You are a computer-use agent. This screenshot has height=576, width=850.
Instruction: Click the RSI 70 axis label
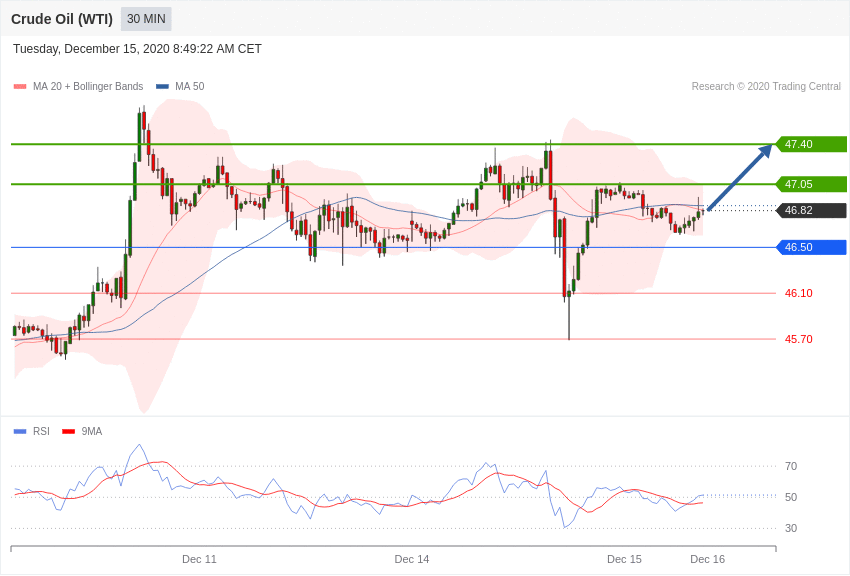coord(791,466)
